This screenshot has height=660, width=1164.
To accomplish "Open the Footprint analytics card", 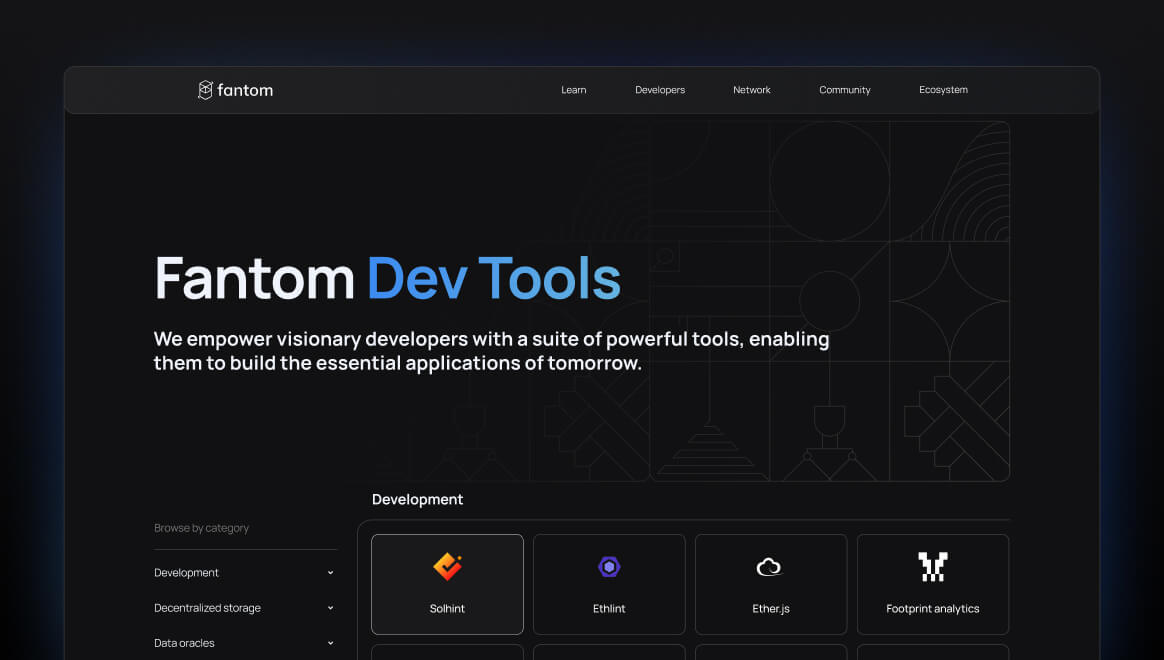I will click(x=932, y=584).
